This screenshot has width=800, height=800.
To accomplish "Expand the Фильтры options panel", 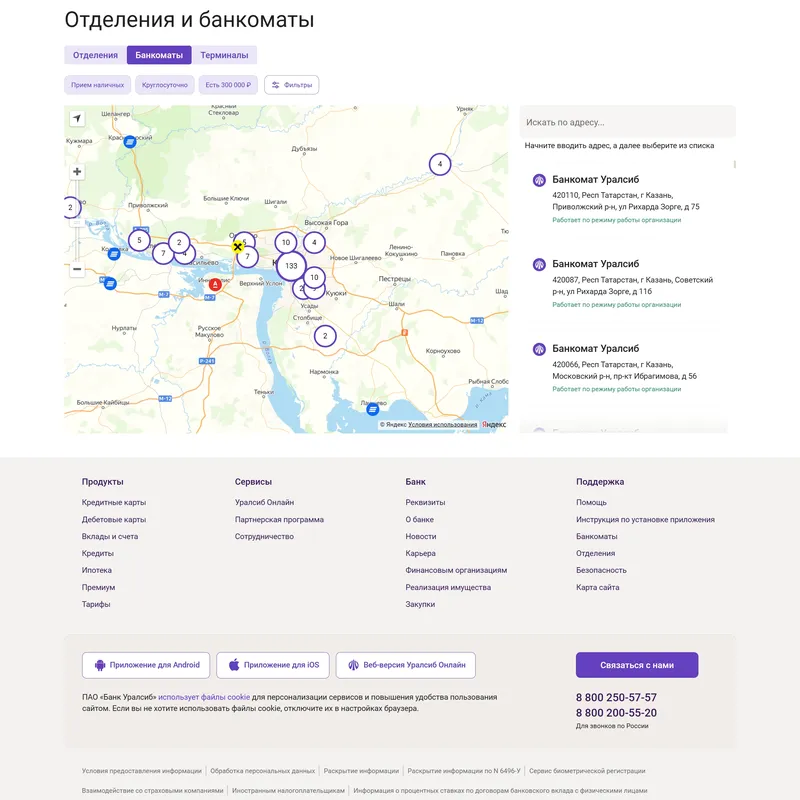I will (292, 85).
